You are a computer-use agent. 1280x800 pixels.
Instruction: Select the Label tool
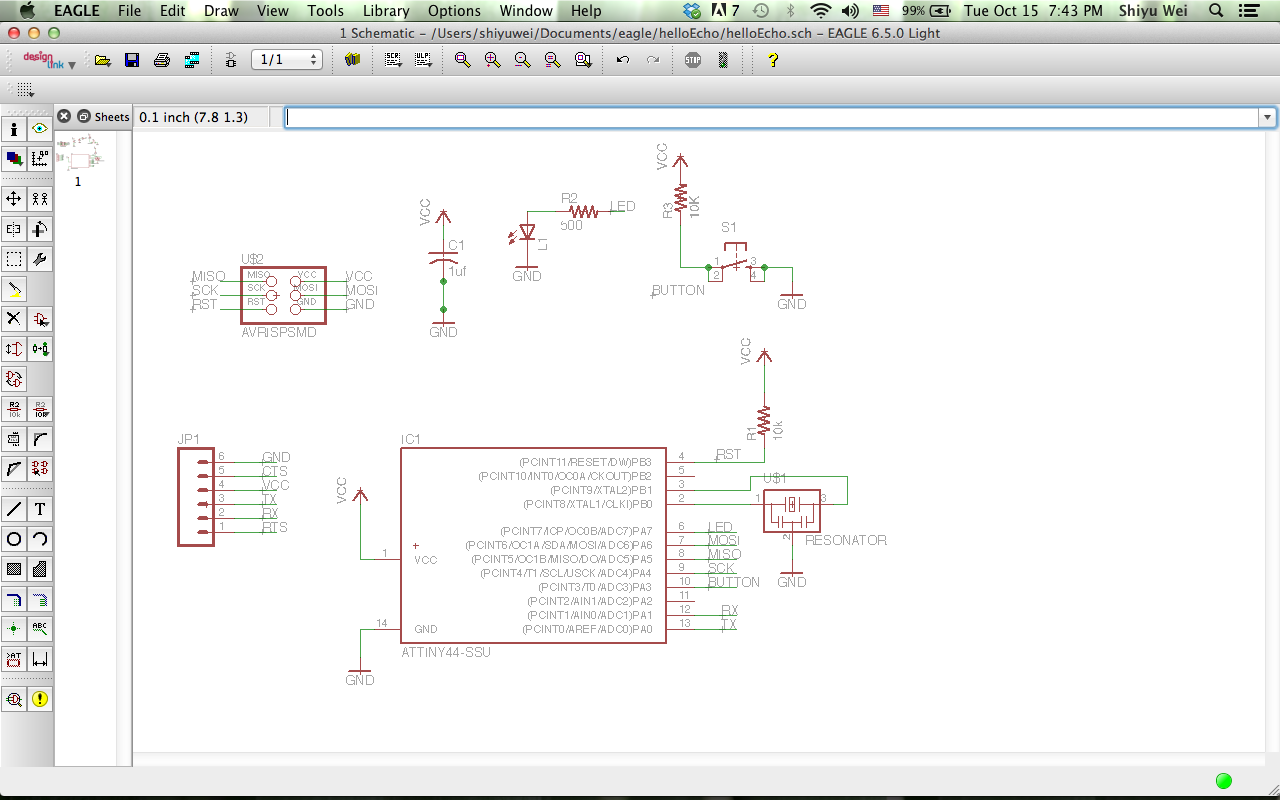pos(40,629)
